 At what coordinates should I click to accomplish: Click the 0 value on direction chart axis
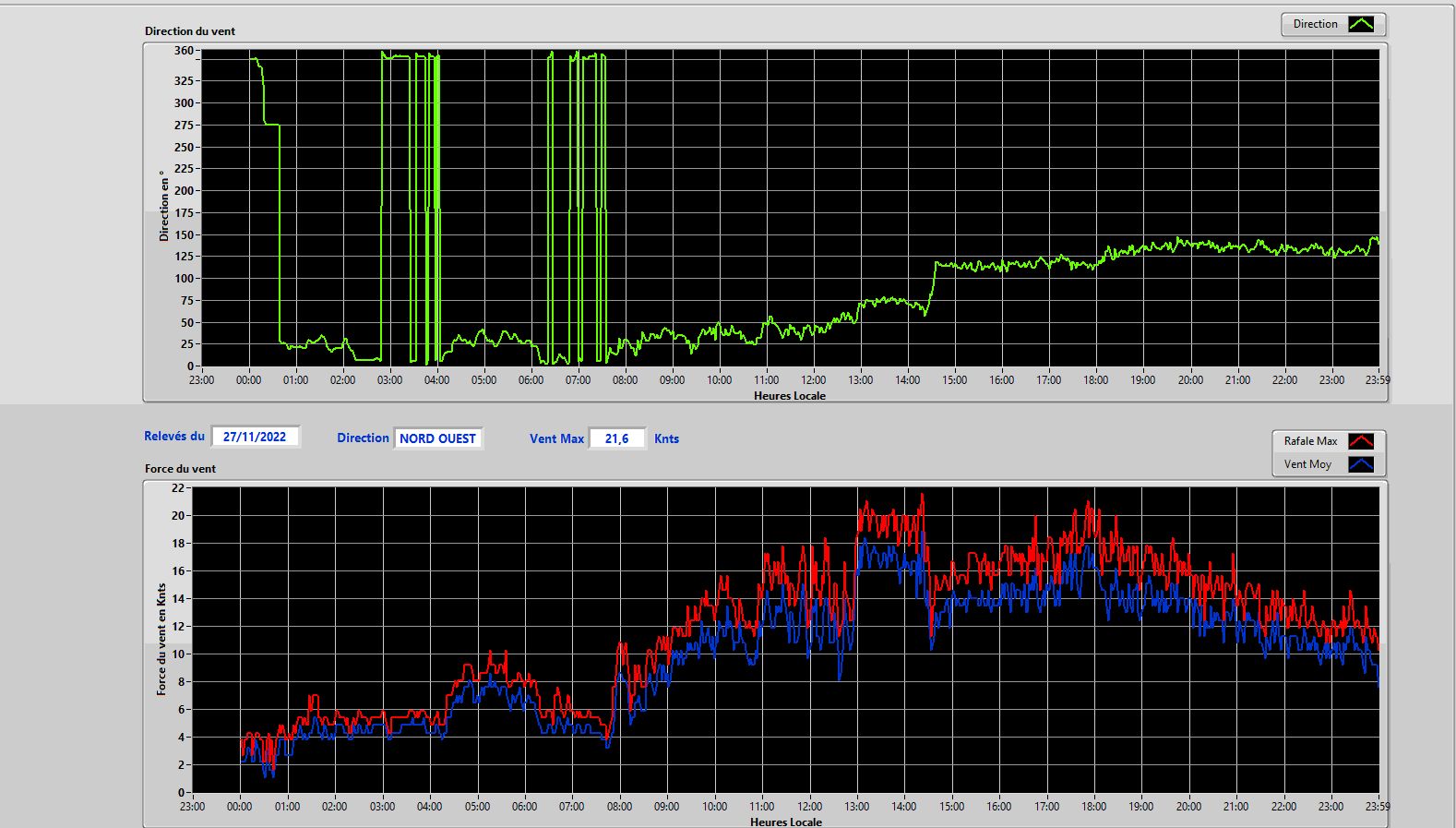[191, 366]
